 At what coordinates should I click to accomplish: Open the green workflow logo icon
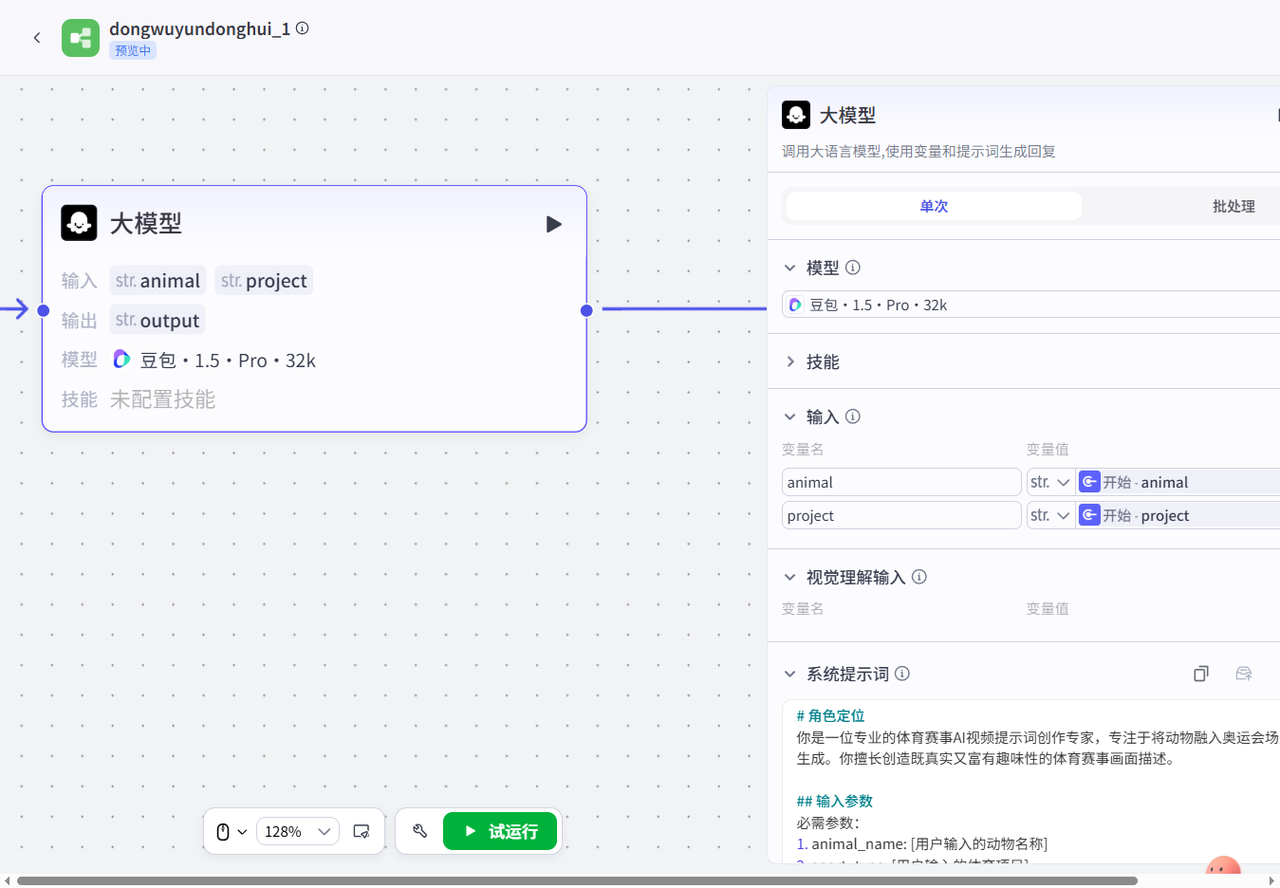point(81,38)
